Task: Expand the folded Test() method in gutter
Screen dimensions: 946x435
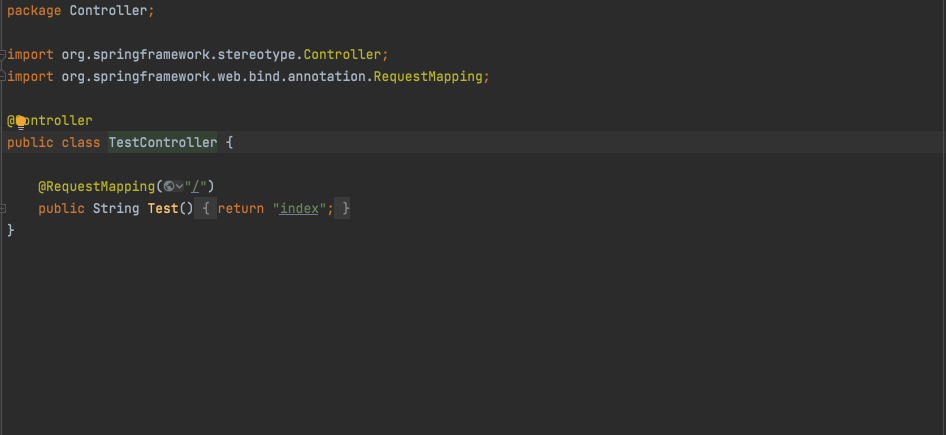Action: pos(3,208)
